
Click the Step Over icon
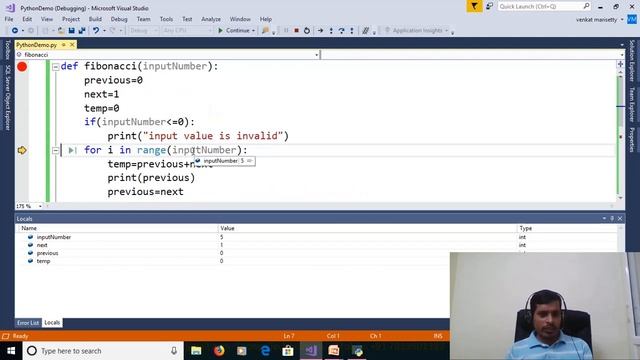pos(342,31)
